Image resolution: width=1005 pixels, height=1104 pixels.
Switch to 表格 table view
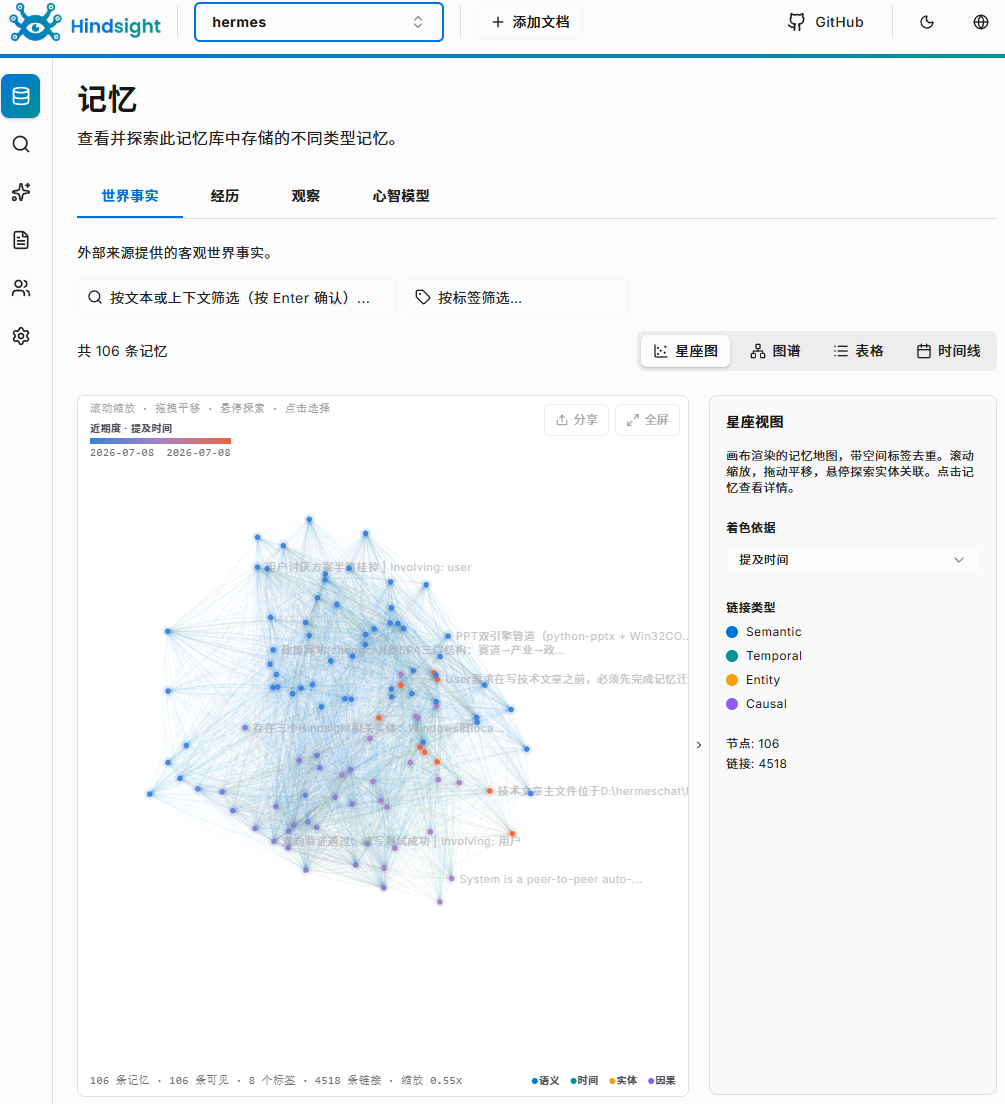(x=859, y=351)
